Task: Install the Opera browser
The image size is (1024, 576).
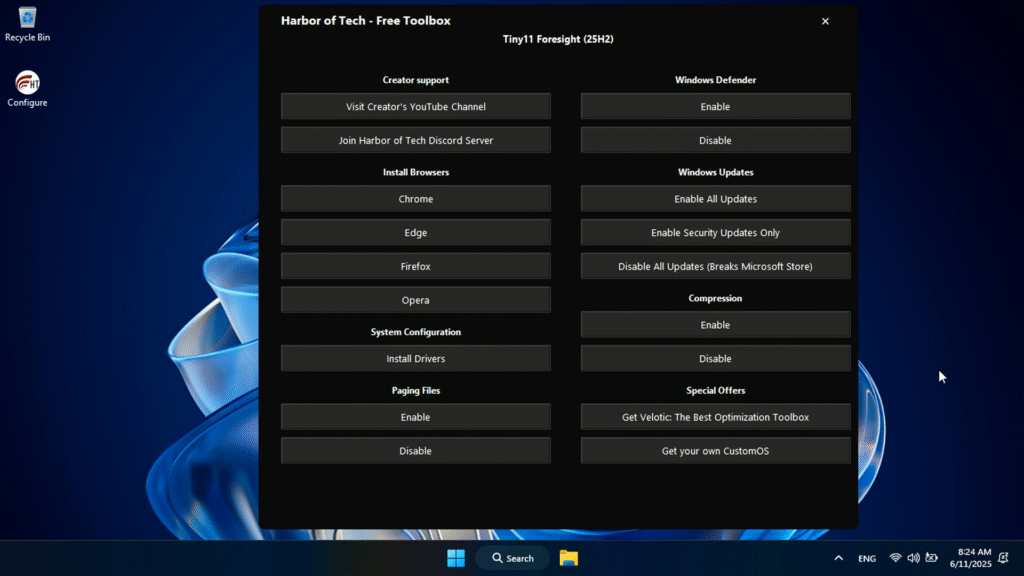Action: click(416, 300)
